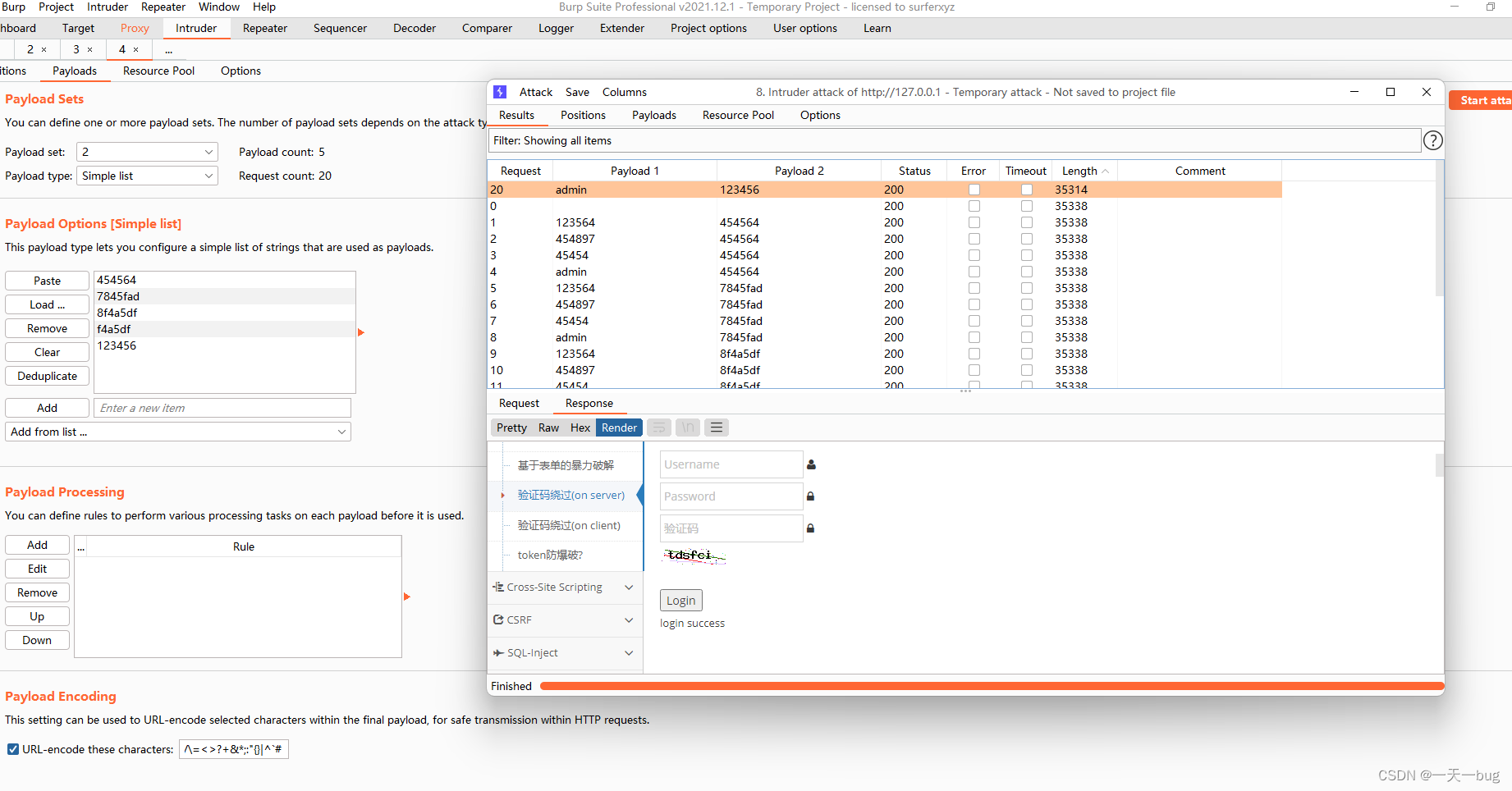Click the lock icon beside the 验证码 field
Screen dimensions: 1512x791
(810, 528)
